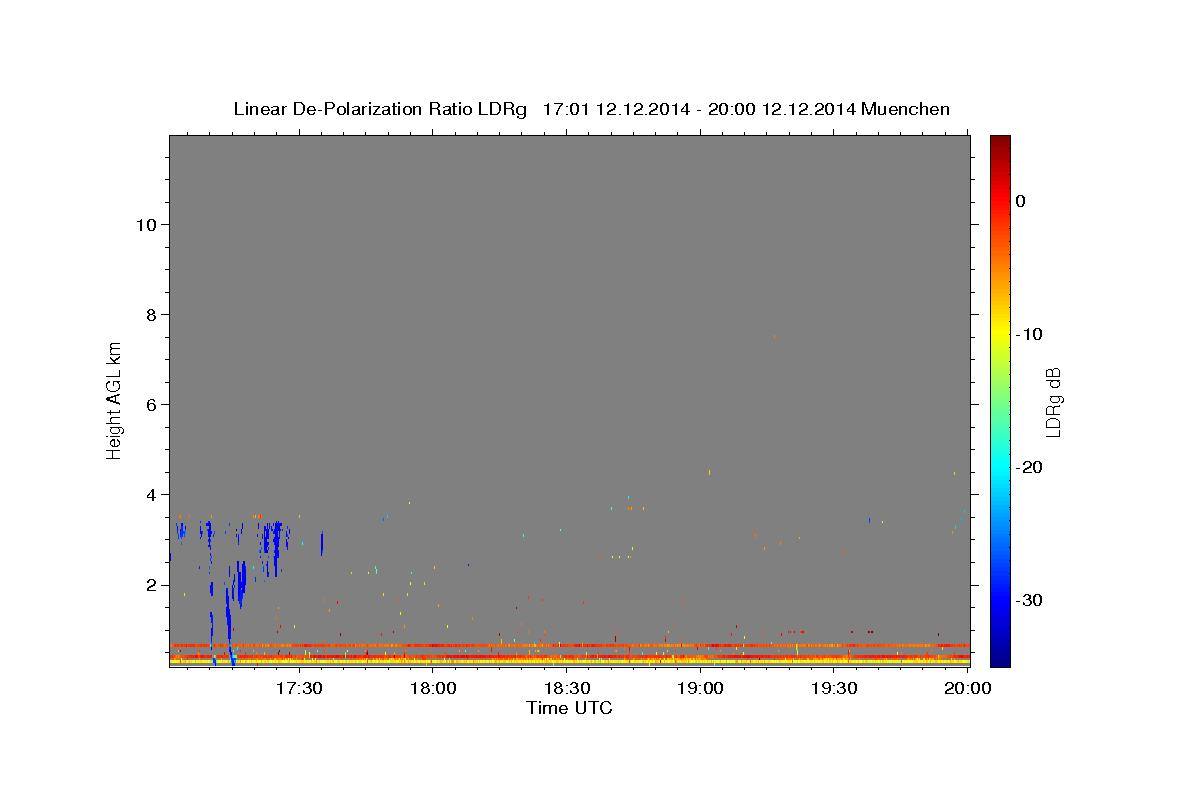Screen dimensions: 1200x800
Task: Pick the green middle section of colorbar
Action: click(1000, 400)
